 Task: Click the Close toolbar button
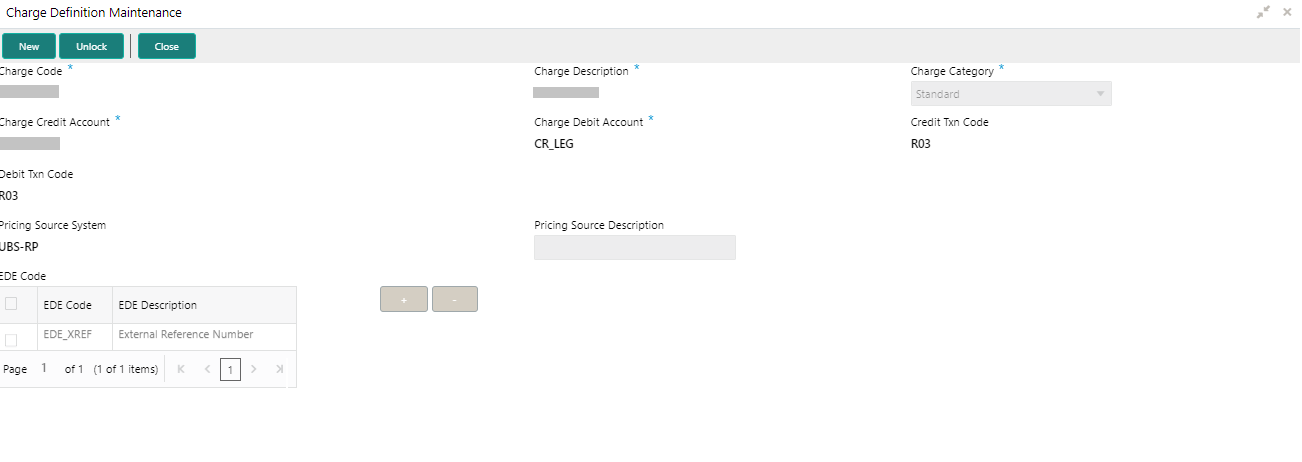pyautogui.click(x=167, y=46)
